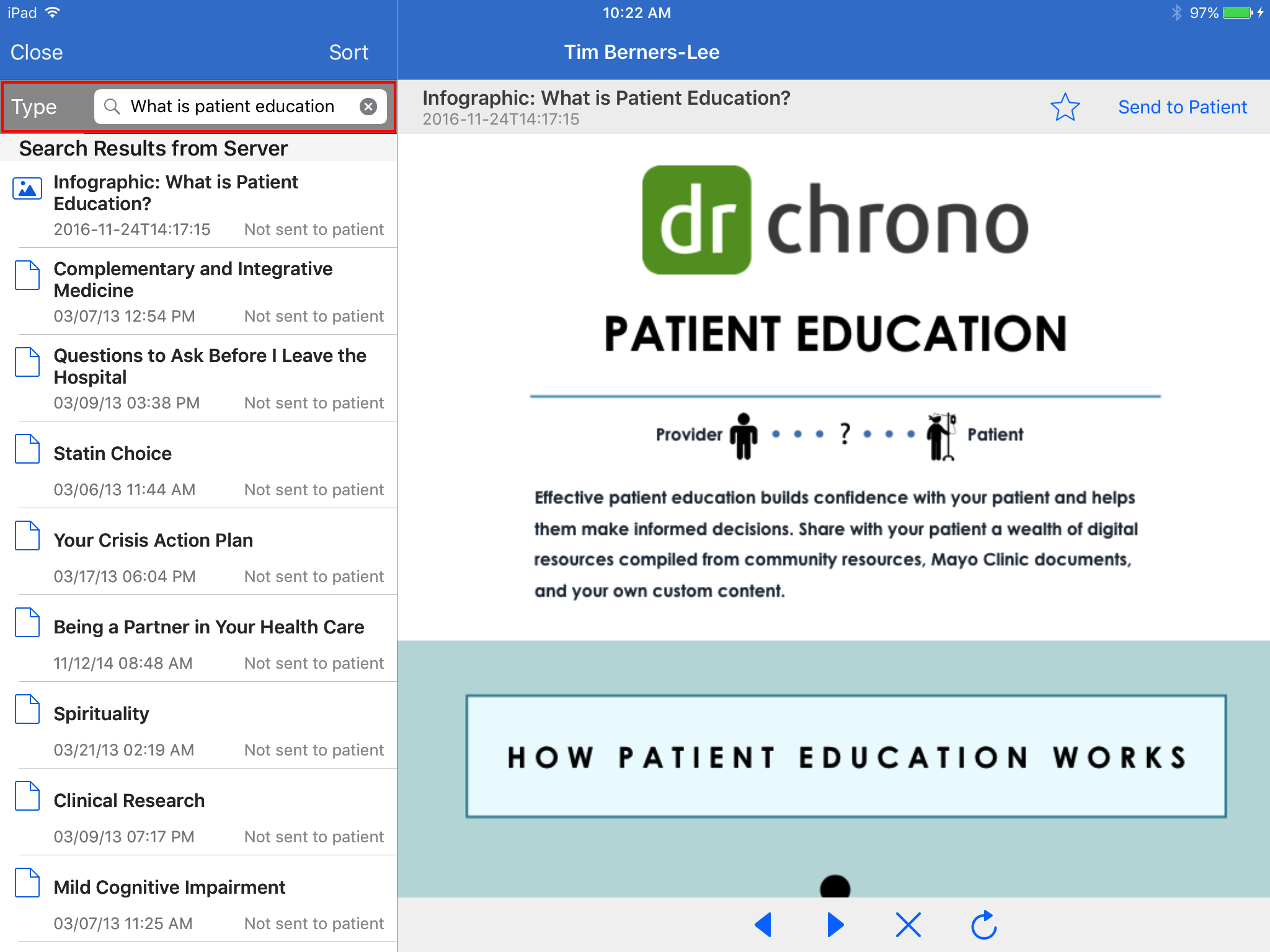Open the Sort options
The height and width of the screenshot is (952, 1270).
pyautogui.click(x=349, y=52)
